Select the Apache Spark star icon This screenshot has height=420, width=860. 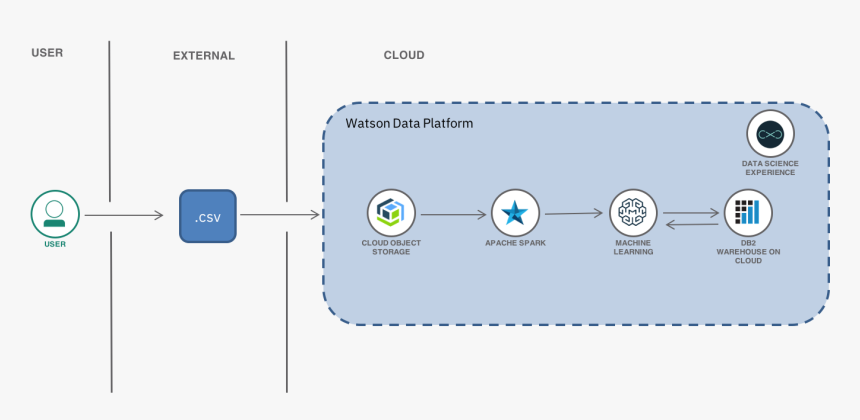(515, 213)
